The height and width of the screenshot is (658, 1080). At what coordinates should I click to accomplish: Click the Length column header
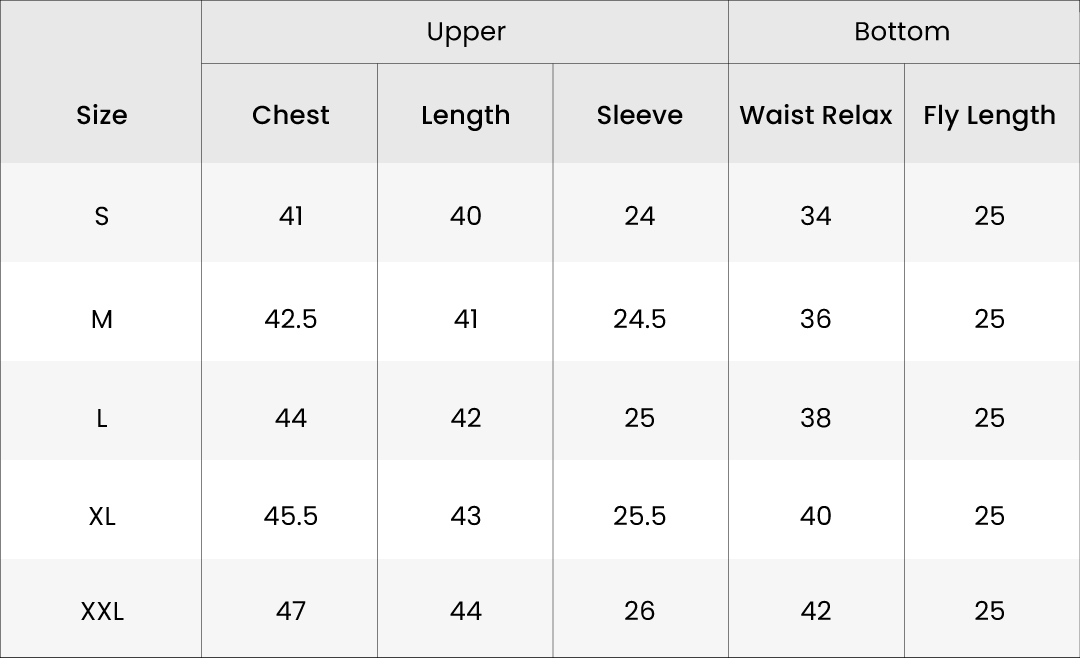tap(465, 115)
